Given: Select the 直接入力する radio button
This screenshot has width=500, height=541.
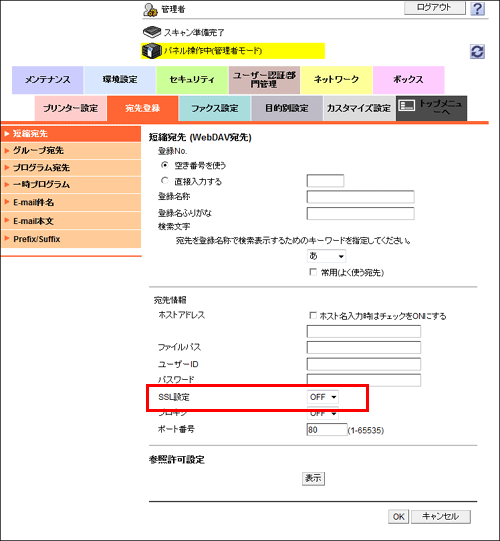Looking at the screenshot, I should pyautogui.click(x=165, y=181).
